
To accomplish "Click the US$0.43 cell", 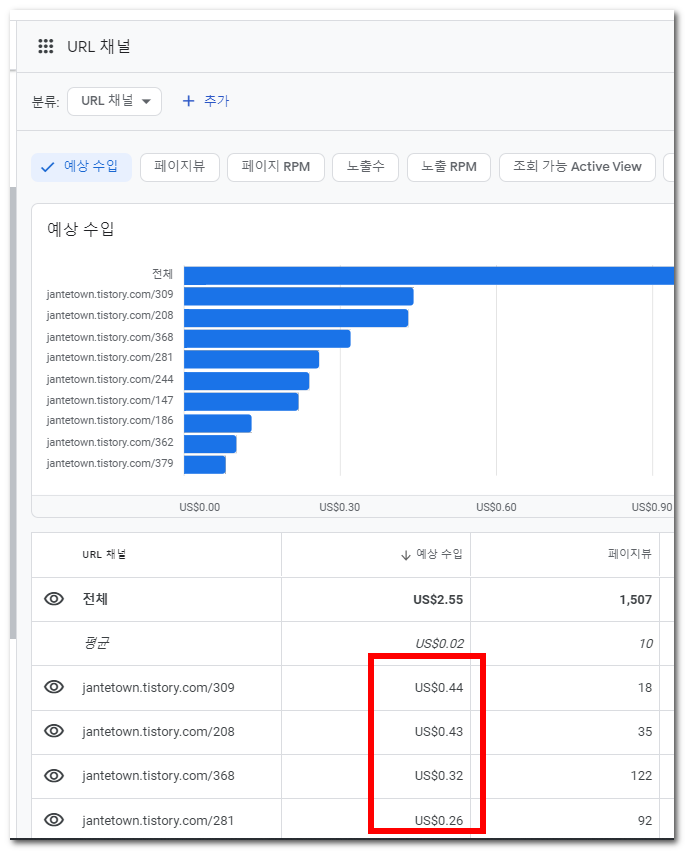I will point(439,732).
